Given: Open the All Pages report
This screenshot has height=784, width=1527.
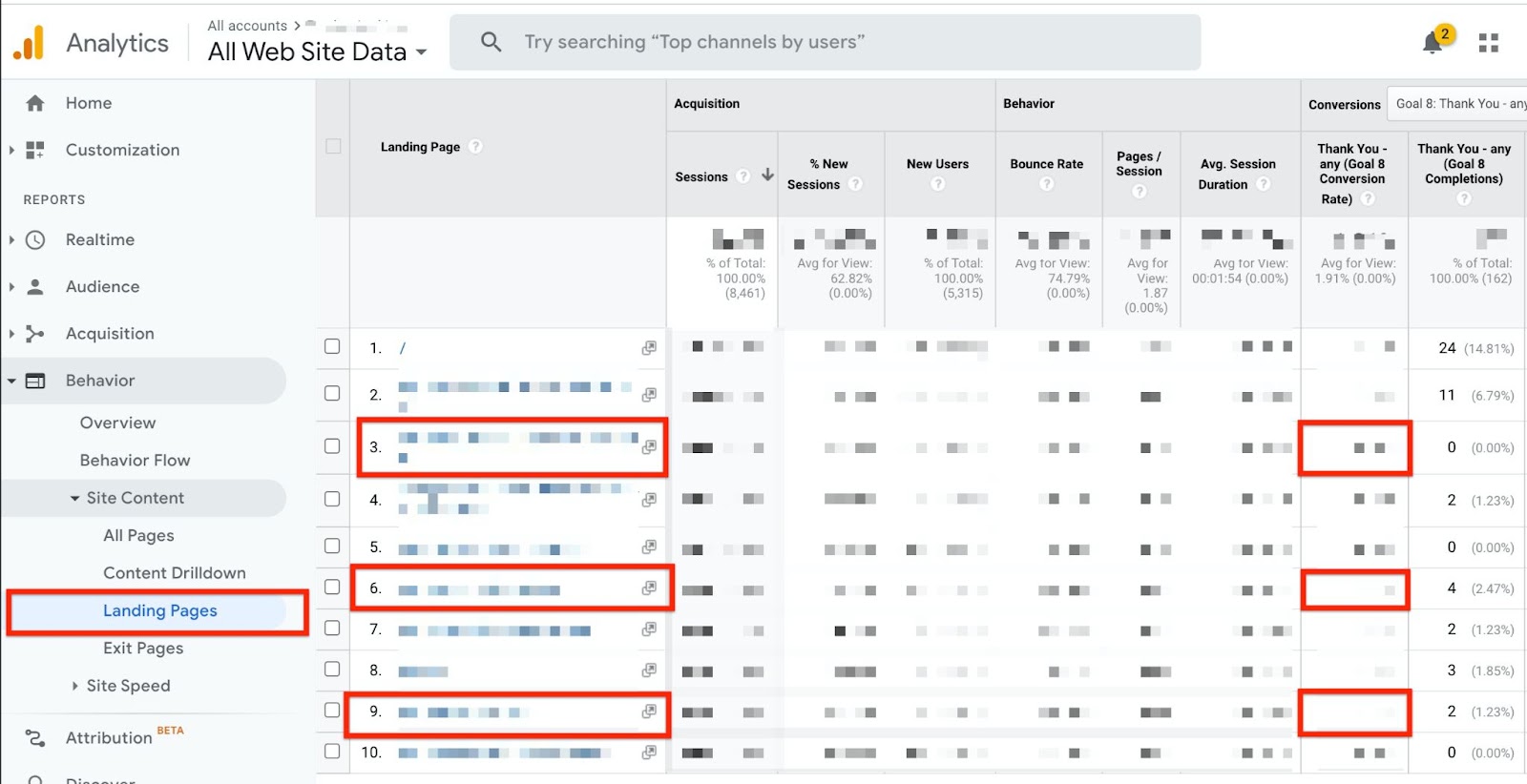Looking at the screenshot, I should (138, 535).
